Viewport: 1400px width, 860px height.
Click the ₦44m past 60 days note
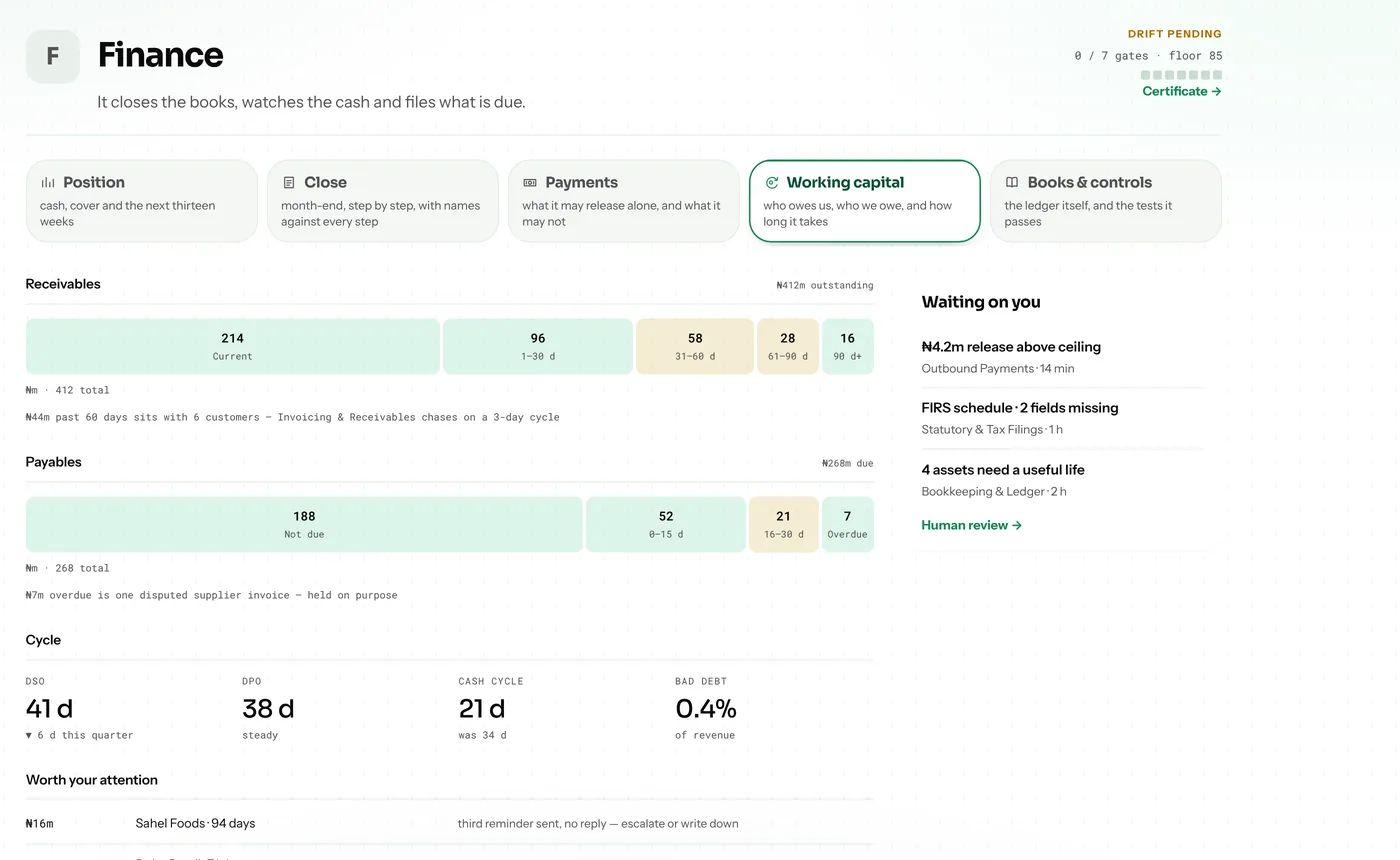click(293, 417)
